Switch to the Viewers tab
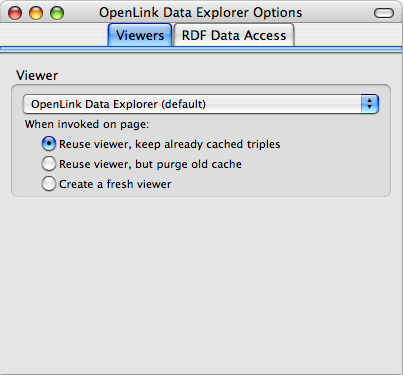Viewport: 403px width, 375px height. point(140,35)
